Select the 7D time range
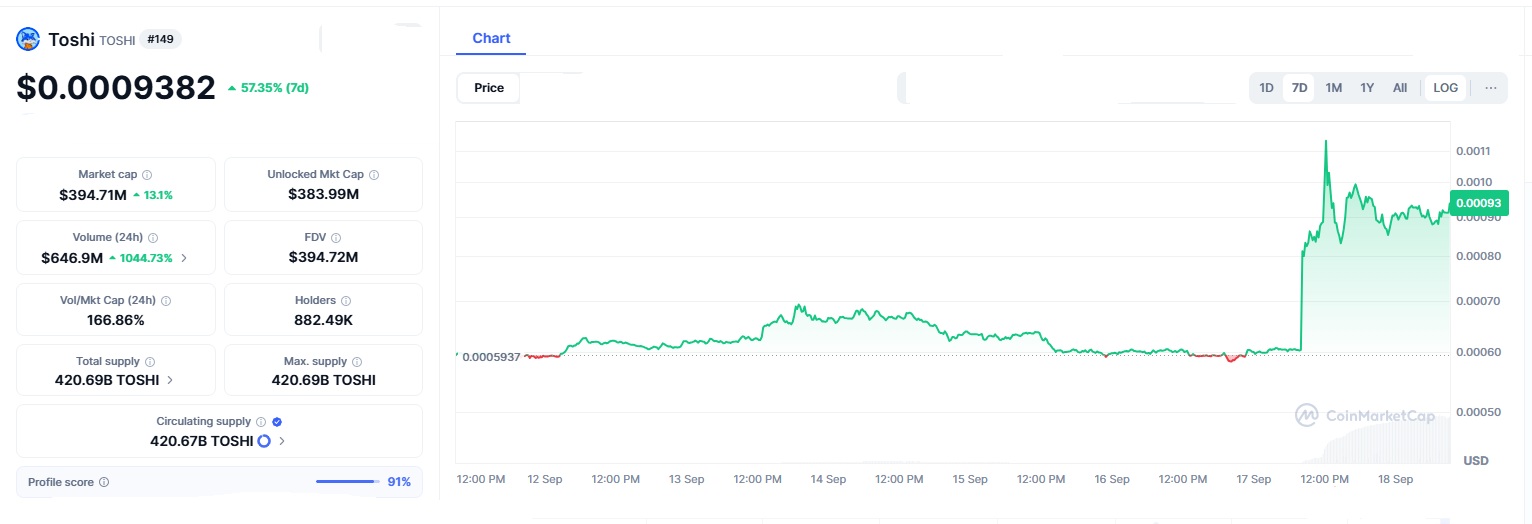 coord(1299,88)
